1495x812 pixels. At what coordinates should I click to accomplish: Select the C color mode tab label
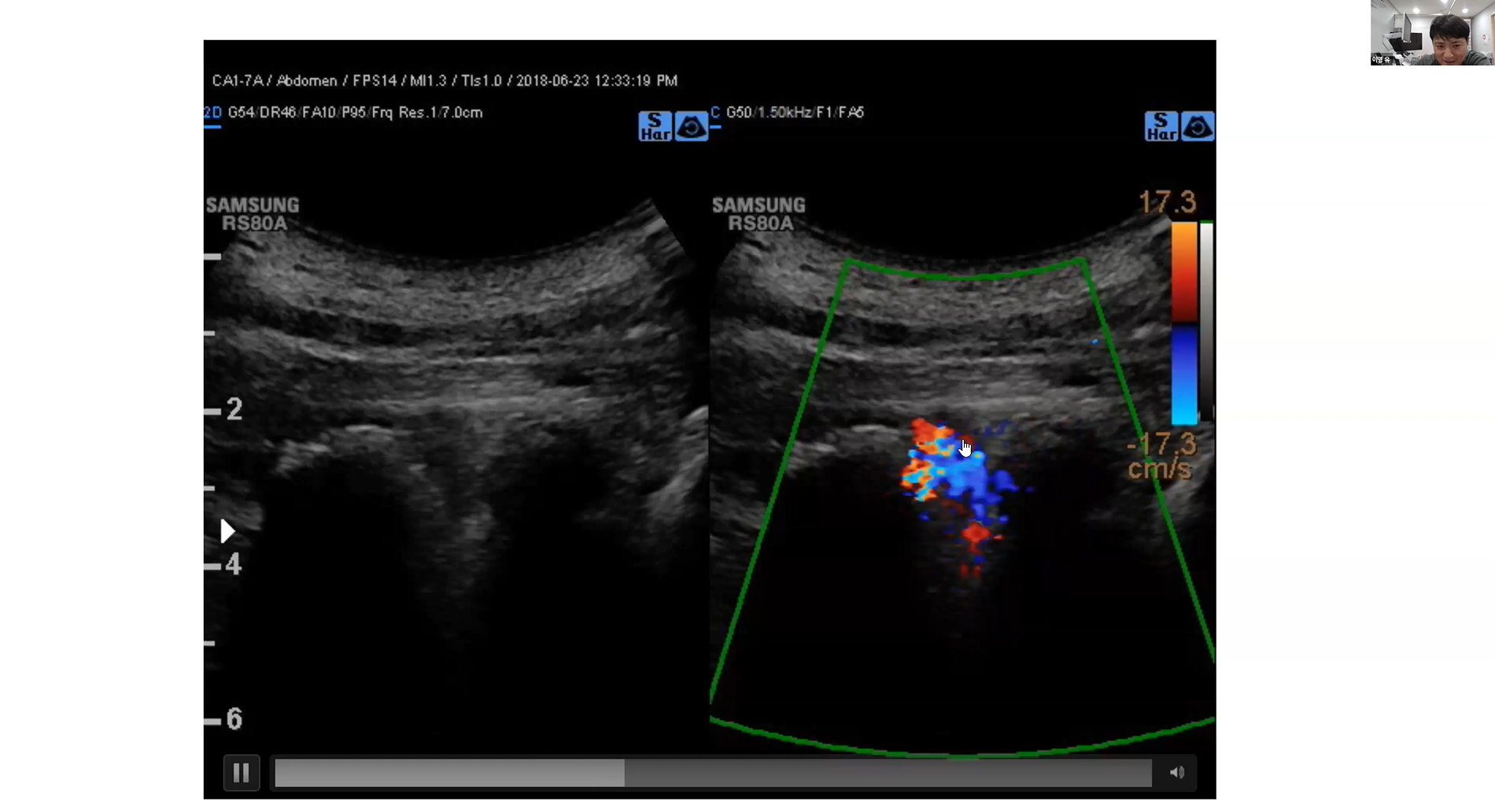(x=715, y=113)
